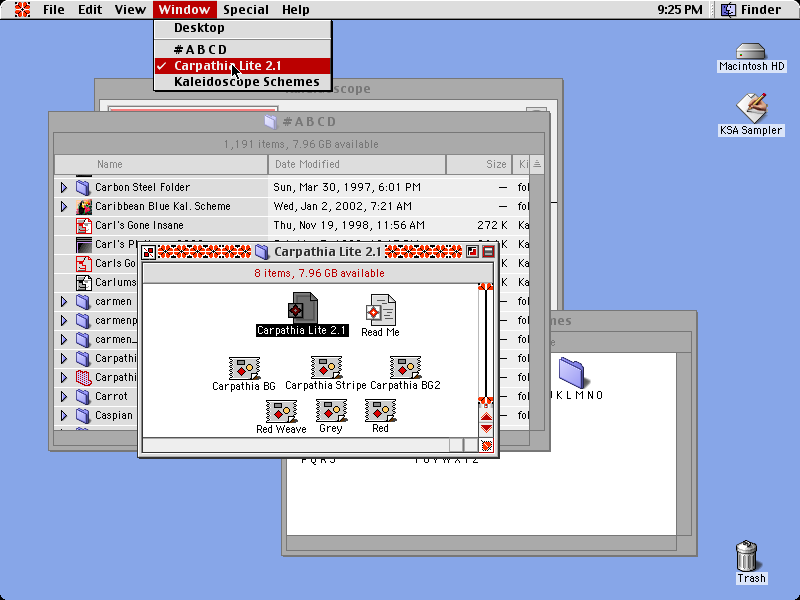The width and height of the screenshot is (800, 600).
Task: Click the Carrot folder icon in list
Action: pos(83,396)
